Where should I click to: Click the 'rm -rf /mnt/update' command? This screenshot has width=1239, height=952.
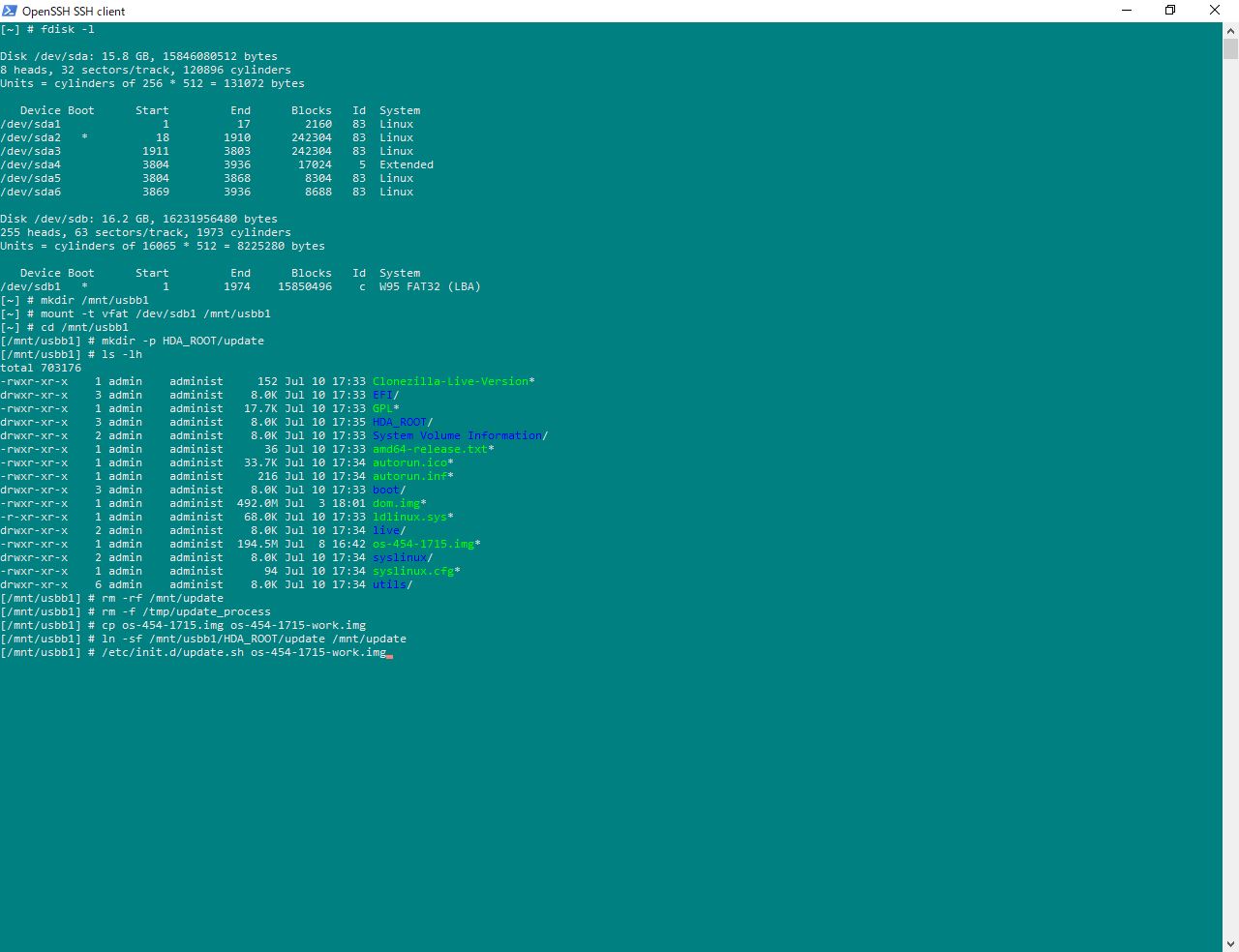(x=163, y=598)
